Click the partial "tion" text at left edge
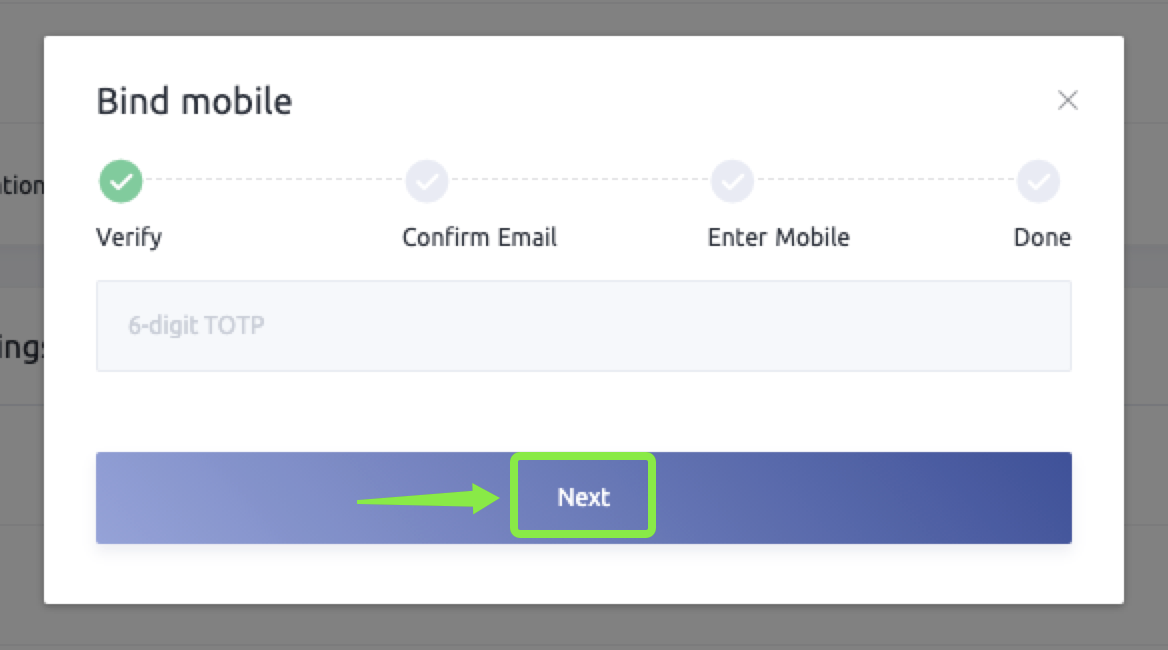The width and height of the screenshot is (1168, 650). pos(20,186)
